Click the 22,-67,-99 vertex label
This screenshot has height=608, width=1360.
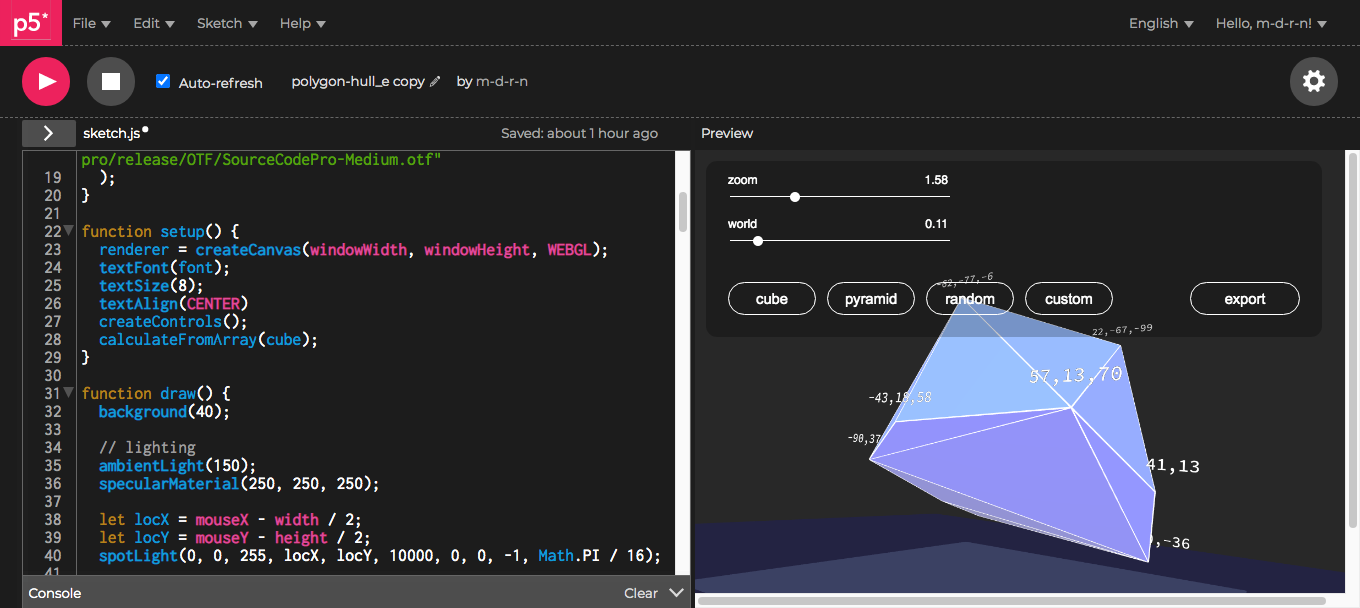click(x=1121, y=329)
